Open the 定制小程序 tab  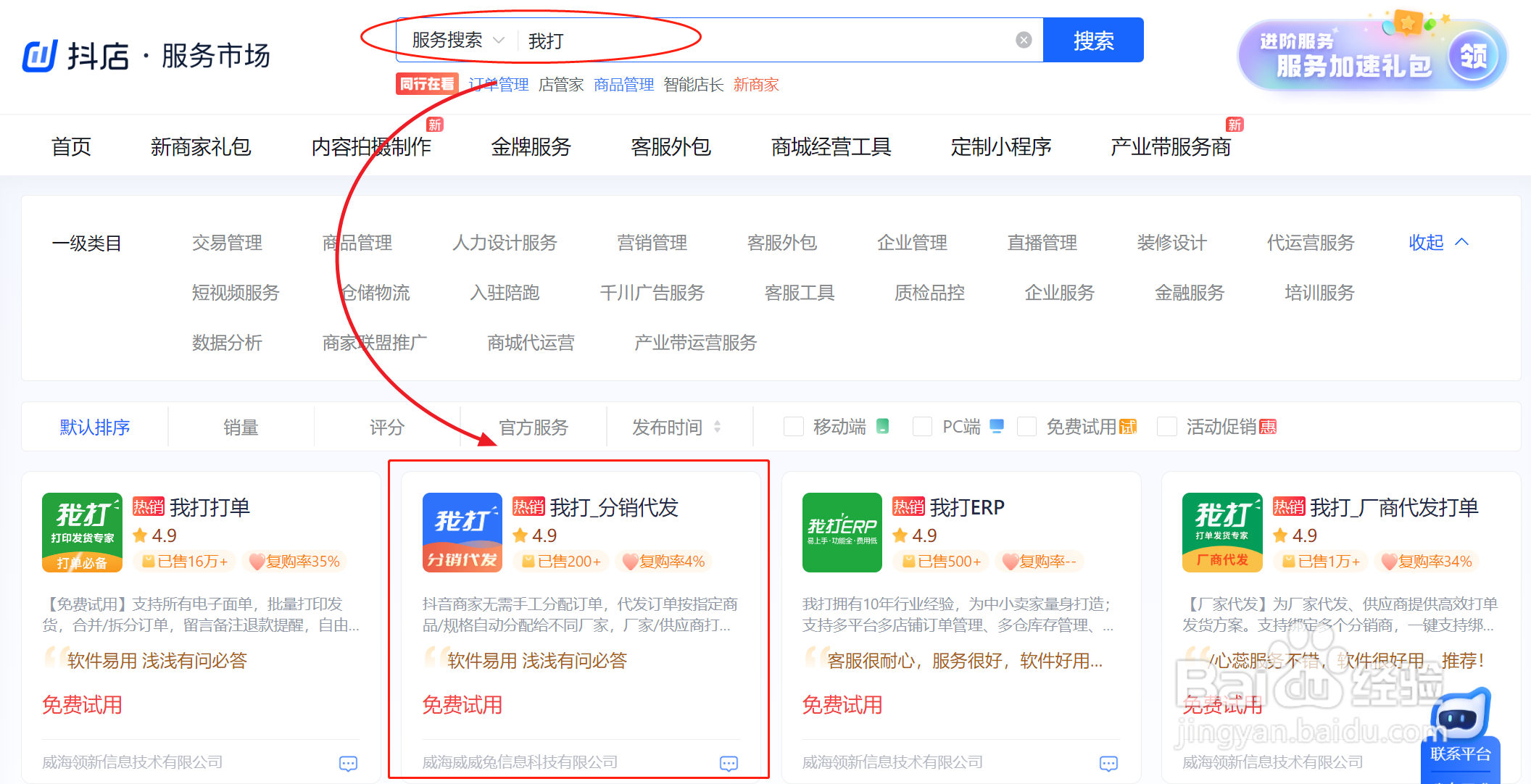(1001, 147)
